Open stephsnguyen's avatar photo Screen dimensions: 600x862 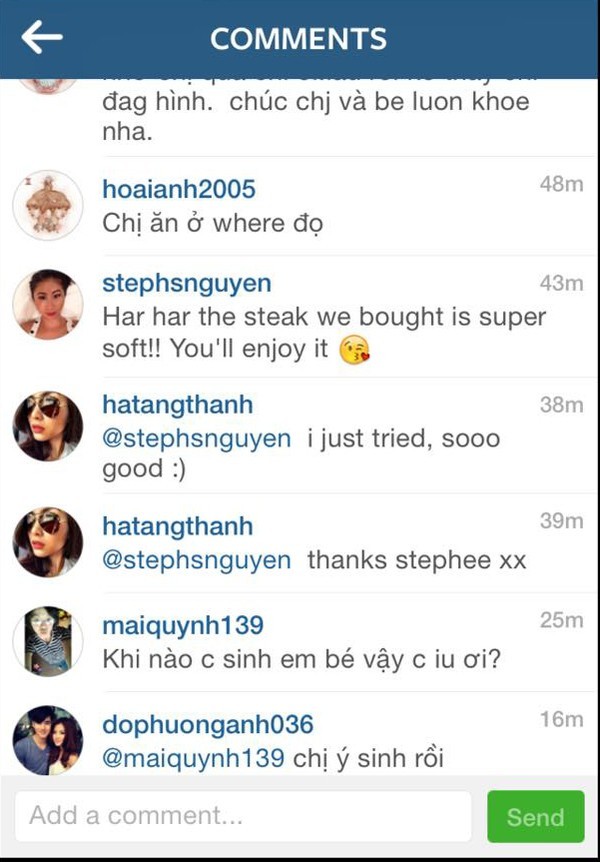[x=48, y=304]
